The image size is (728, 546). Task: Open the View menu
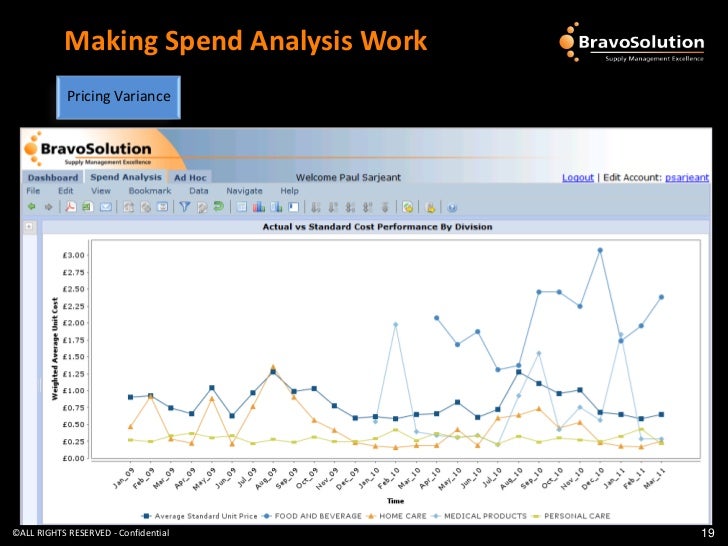[101, 191]
